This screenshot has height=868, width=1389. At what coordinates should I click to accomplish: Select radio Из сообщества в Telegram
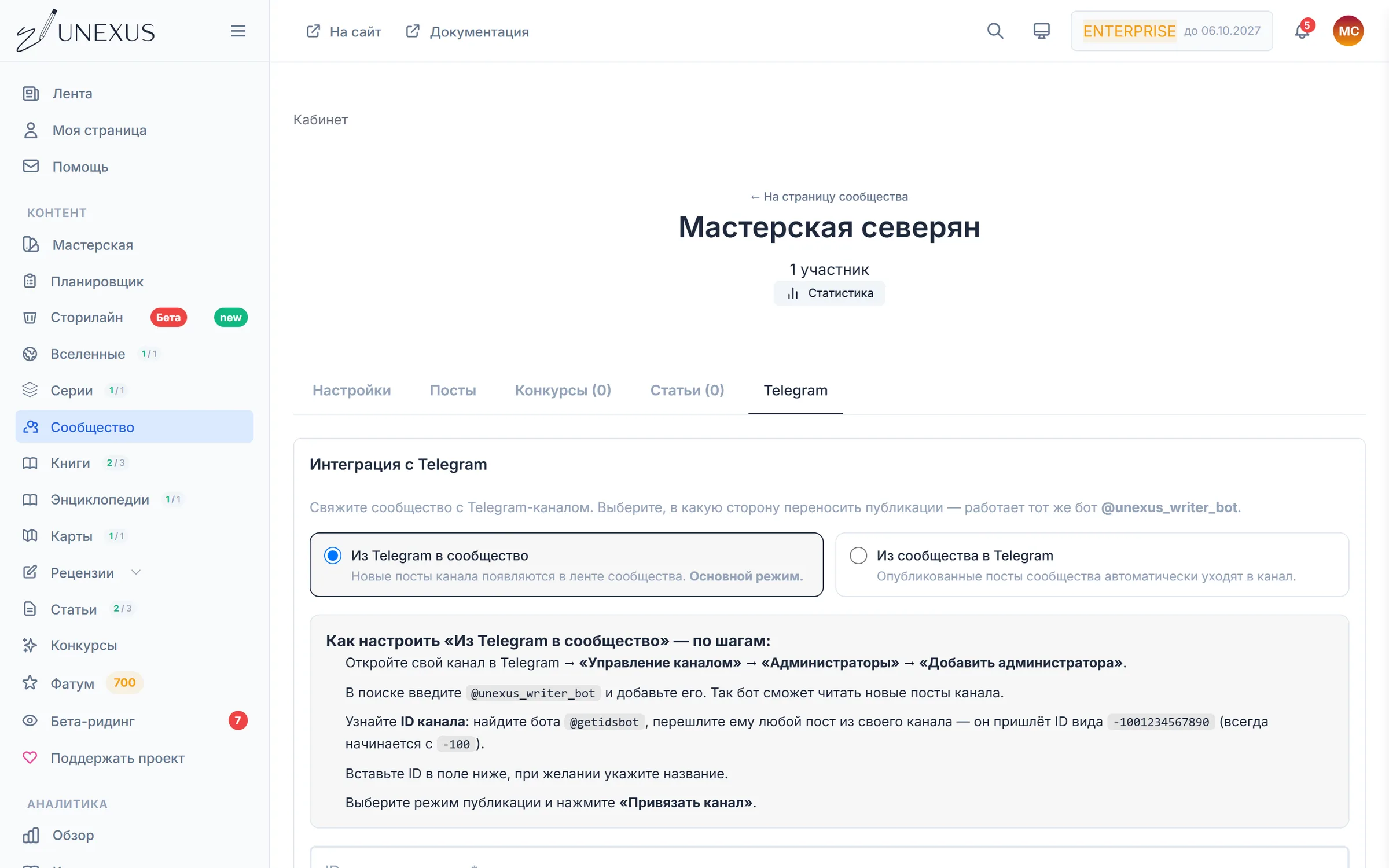tap(858, 556)
